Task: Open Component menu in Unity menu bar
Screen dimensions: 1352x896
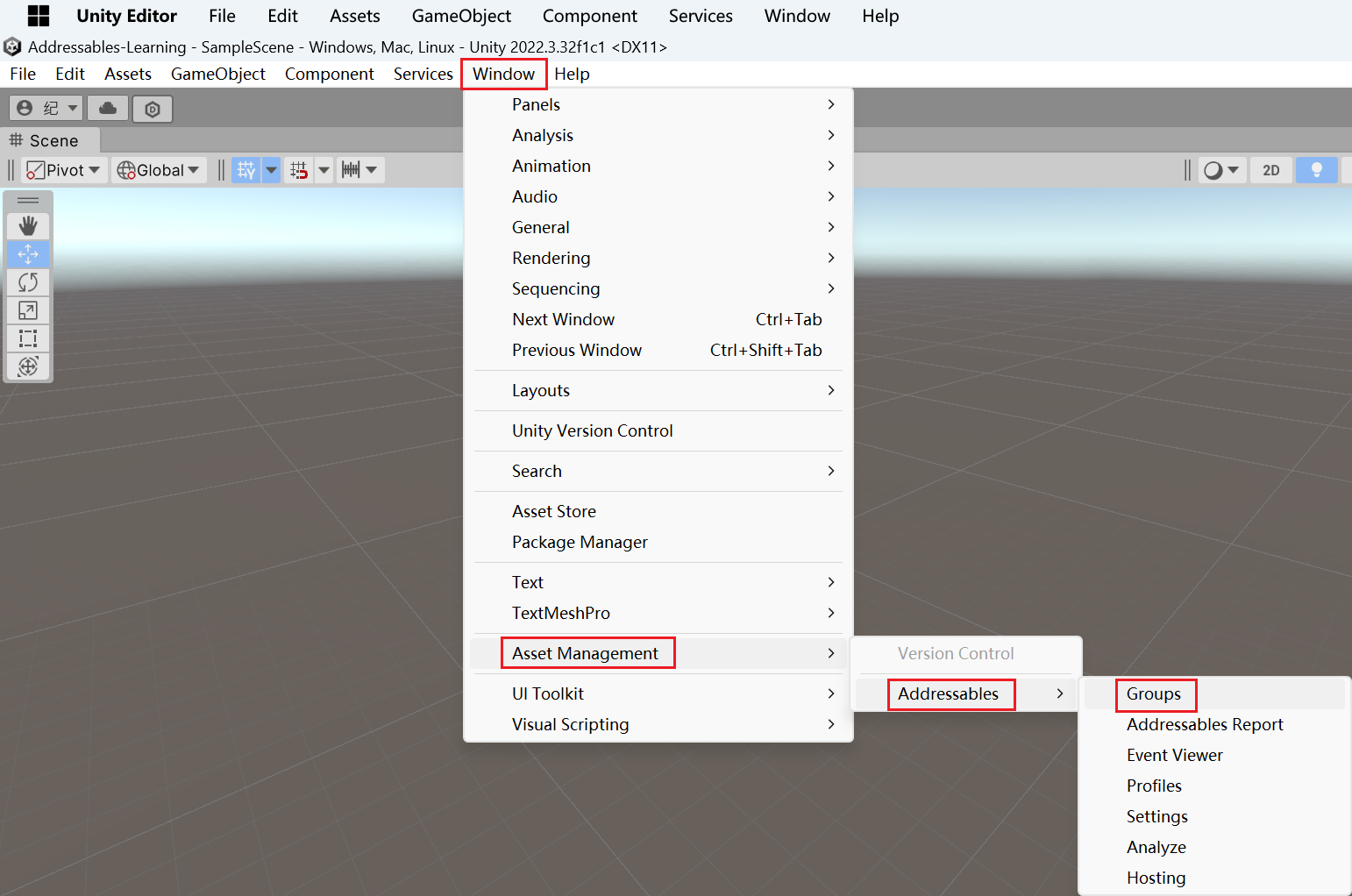Action: point(330,74)
